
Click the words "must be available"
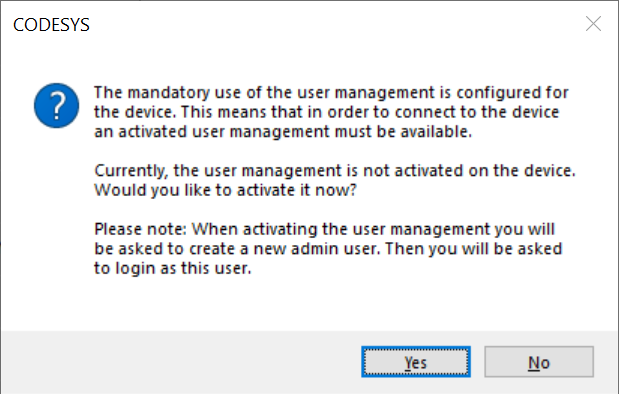(x=403, y=131)
